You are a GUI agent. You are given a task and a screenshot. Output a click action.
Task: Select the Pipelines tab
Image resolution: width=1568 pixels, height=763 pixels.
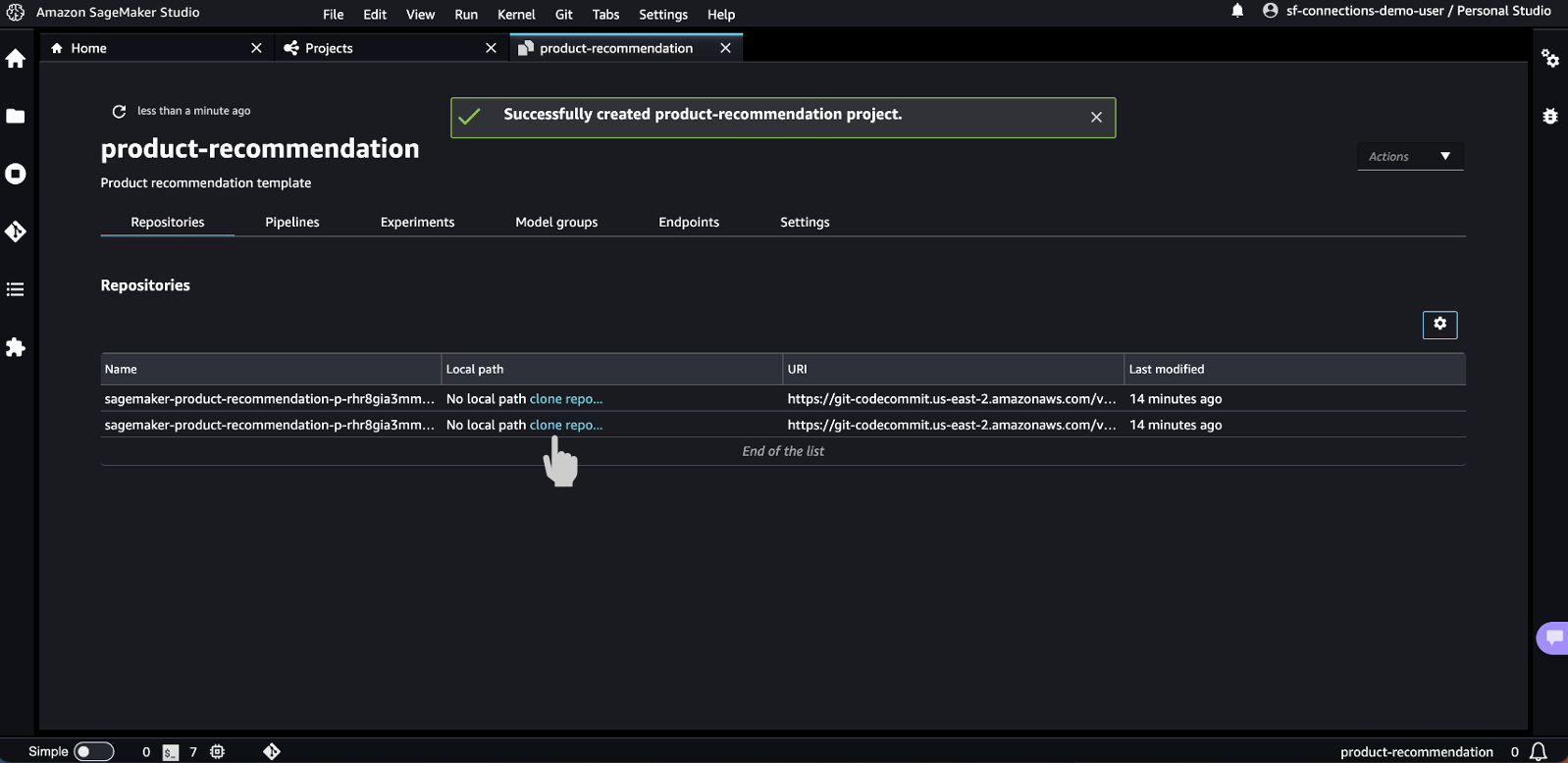pos(292,223)
